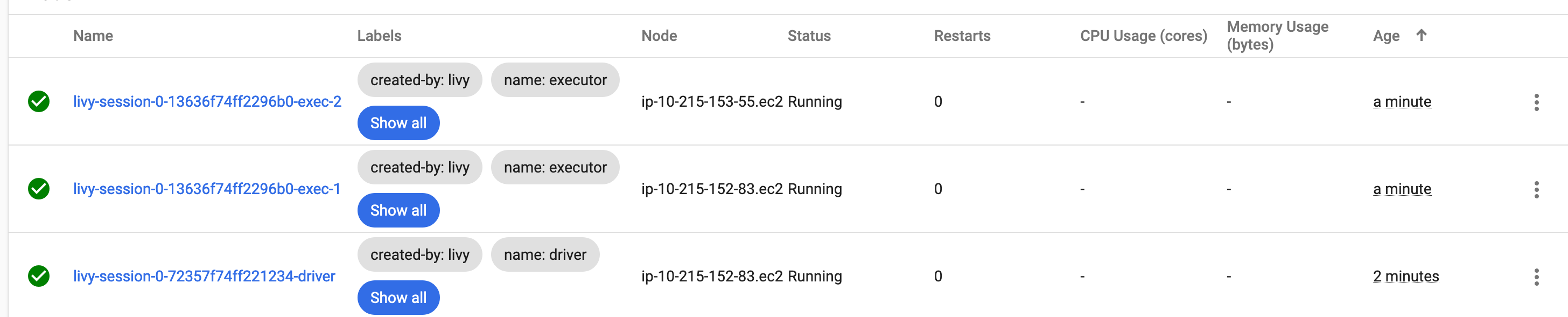Viewport: 1568px width, 317px height.
Task: Open kebab menu for driver pod
Action: pos(1536,277)
